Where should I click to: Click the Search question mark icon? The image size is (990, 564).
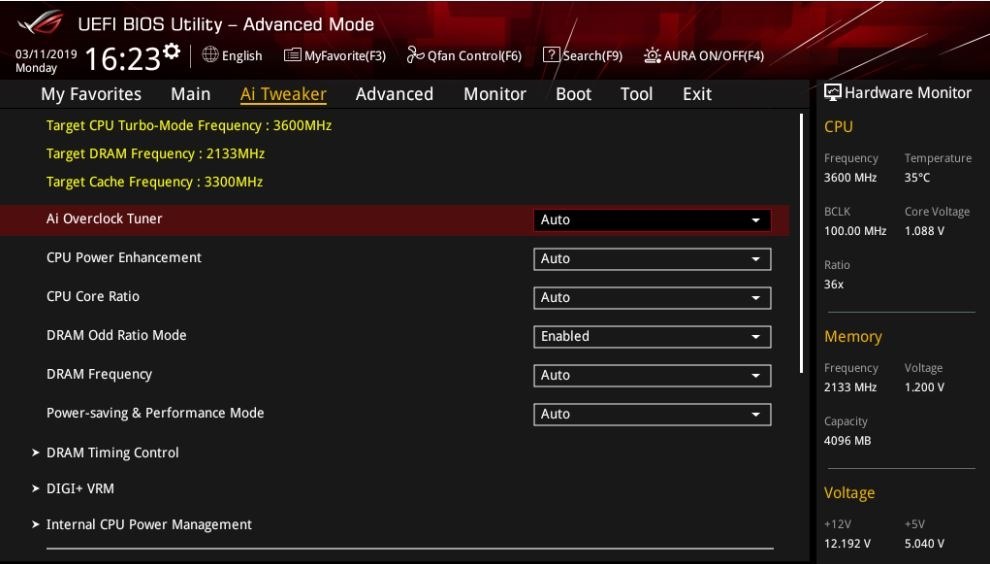(x=551, y=55)
